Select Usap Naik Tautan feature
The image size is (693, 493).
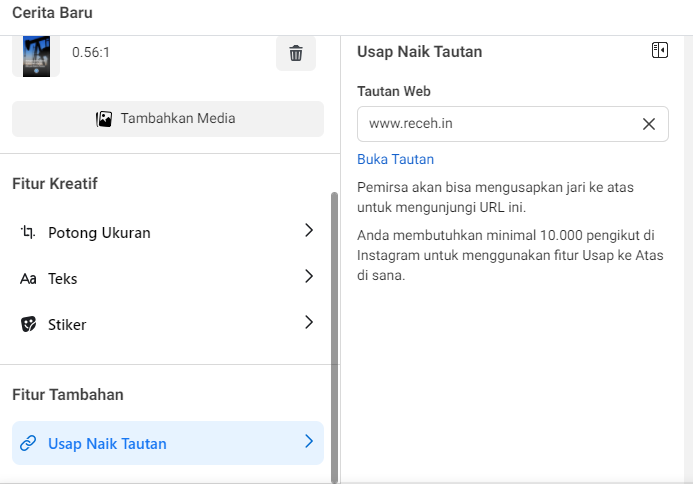coord(168,443)
